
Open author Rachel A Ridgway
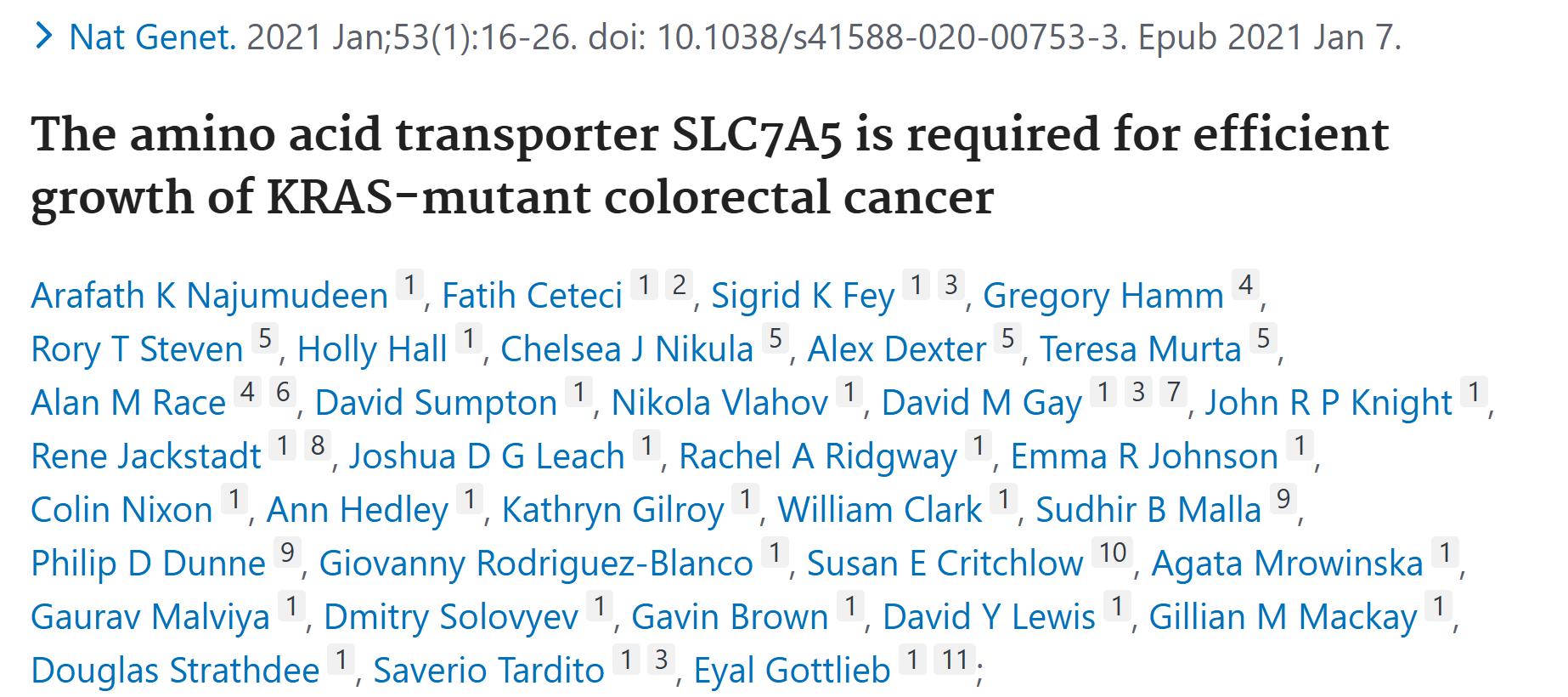817,456
